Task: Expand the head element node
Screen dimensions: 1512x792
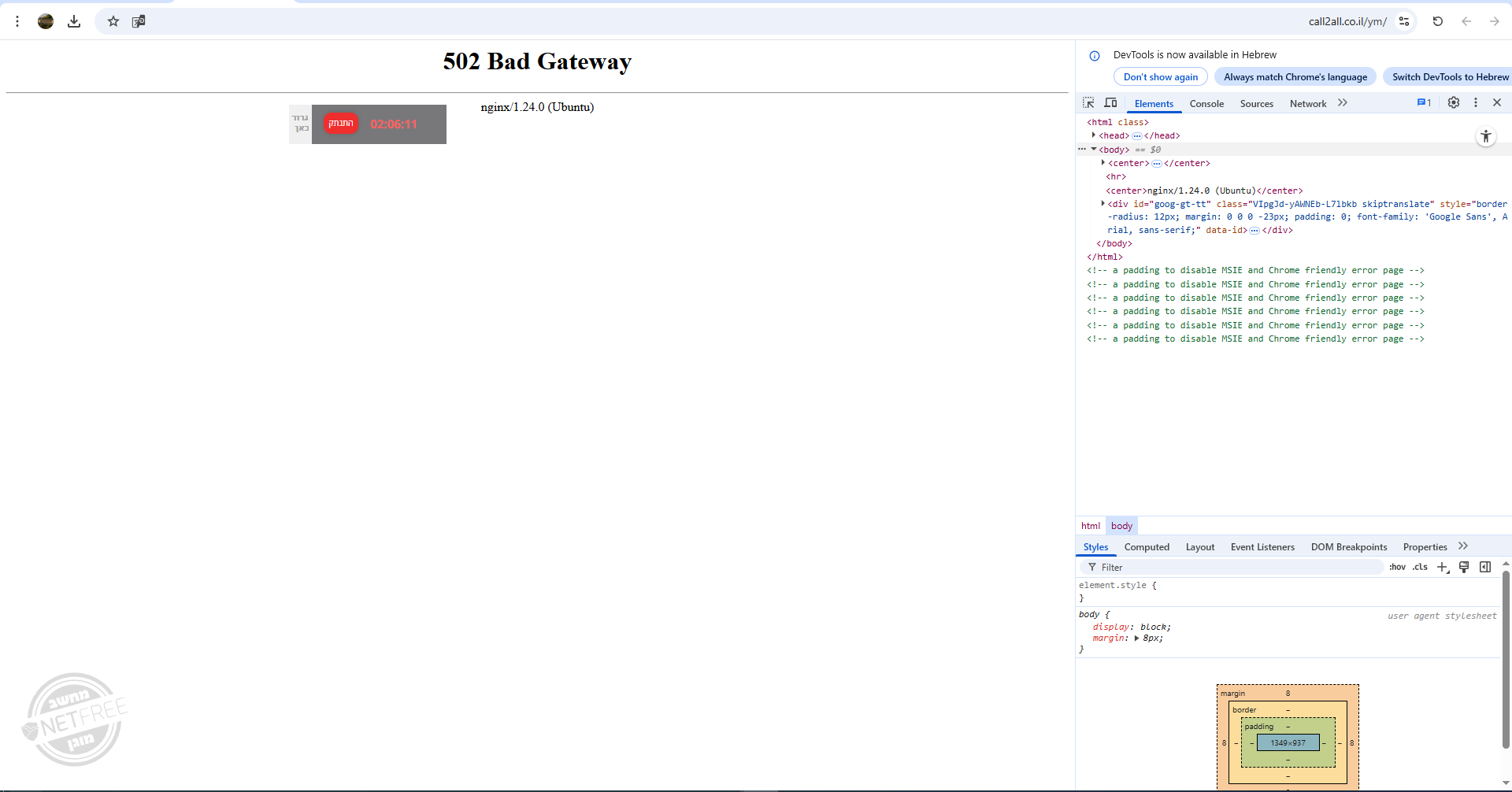Action: point(1094,135)
